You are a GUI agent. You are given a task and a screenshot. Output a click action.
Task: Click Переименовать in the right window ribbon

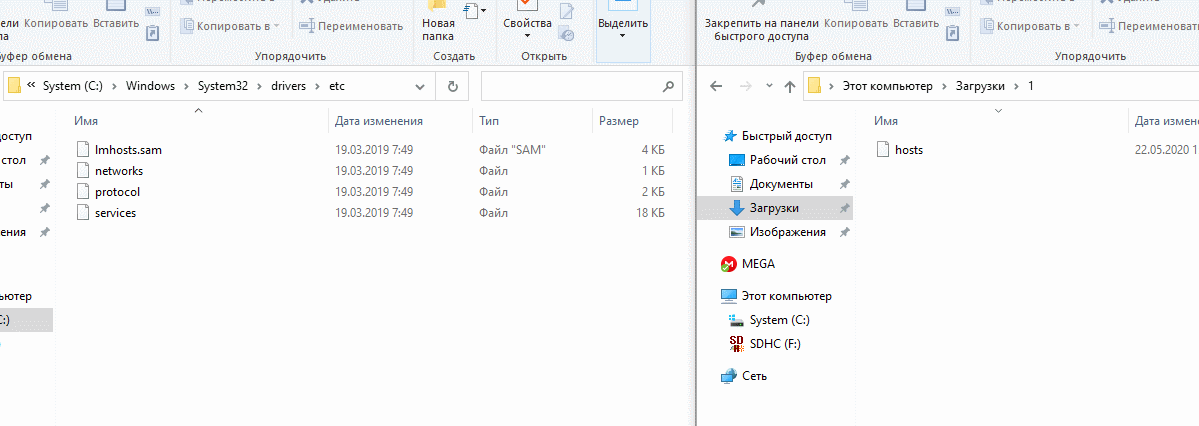1149,26
